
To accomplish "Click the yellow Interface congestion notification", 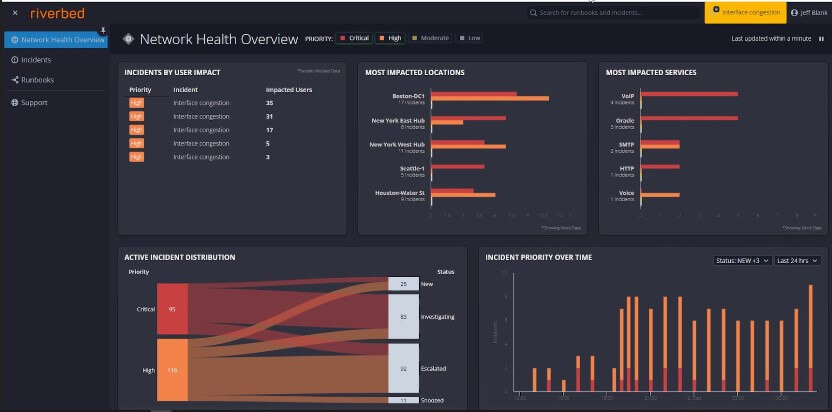I will click(x=745, y=13).
